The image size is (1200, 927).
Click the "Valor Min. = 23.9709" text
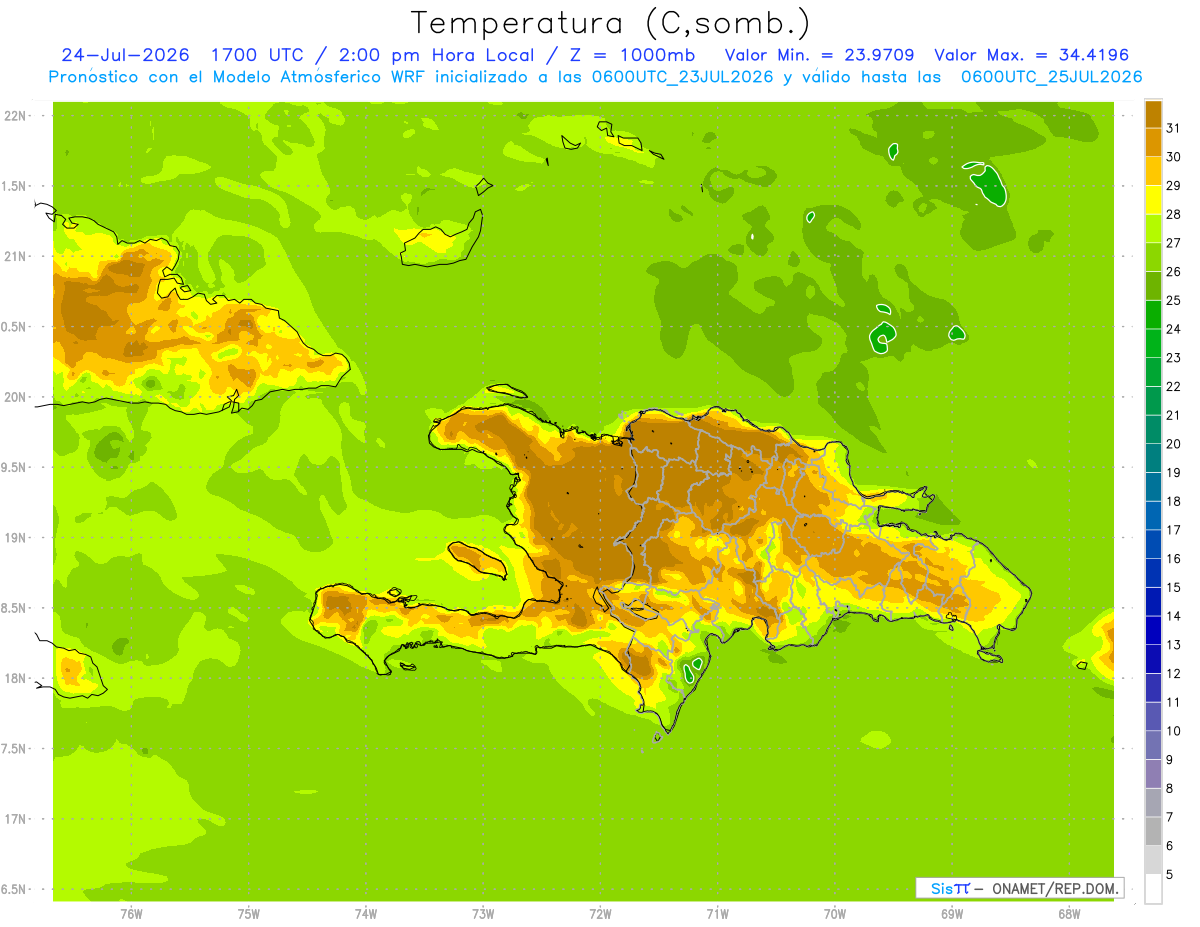(x=819, y=55)
